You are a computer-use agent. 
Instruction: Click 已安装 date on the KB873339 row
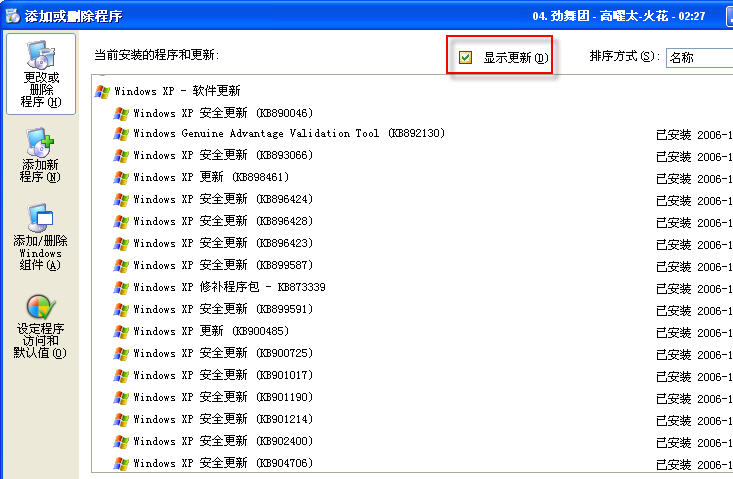click(x=694, y=289)
